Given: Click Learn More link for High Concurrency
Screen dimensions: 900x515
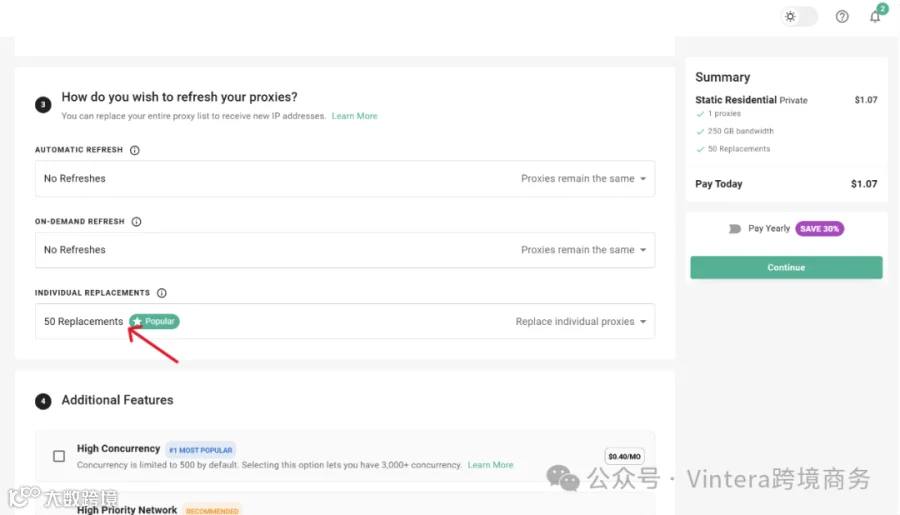Looking at the screenshot, I should point(490,465).
